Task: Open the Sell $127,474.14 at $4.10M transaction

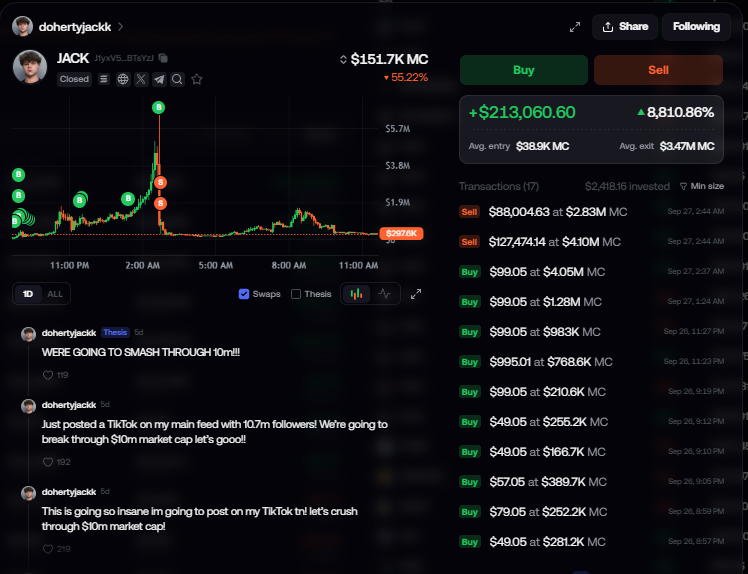Action: pos(592,242)
